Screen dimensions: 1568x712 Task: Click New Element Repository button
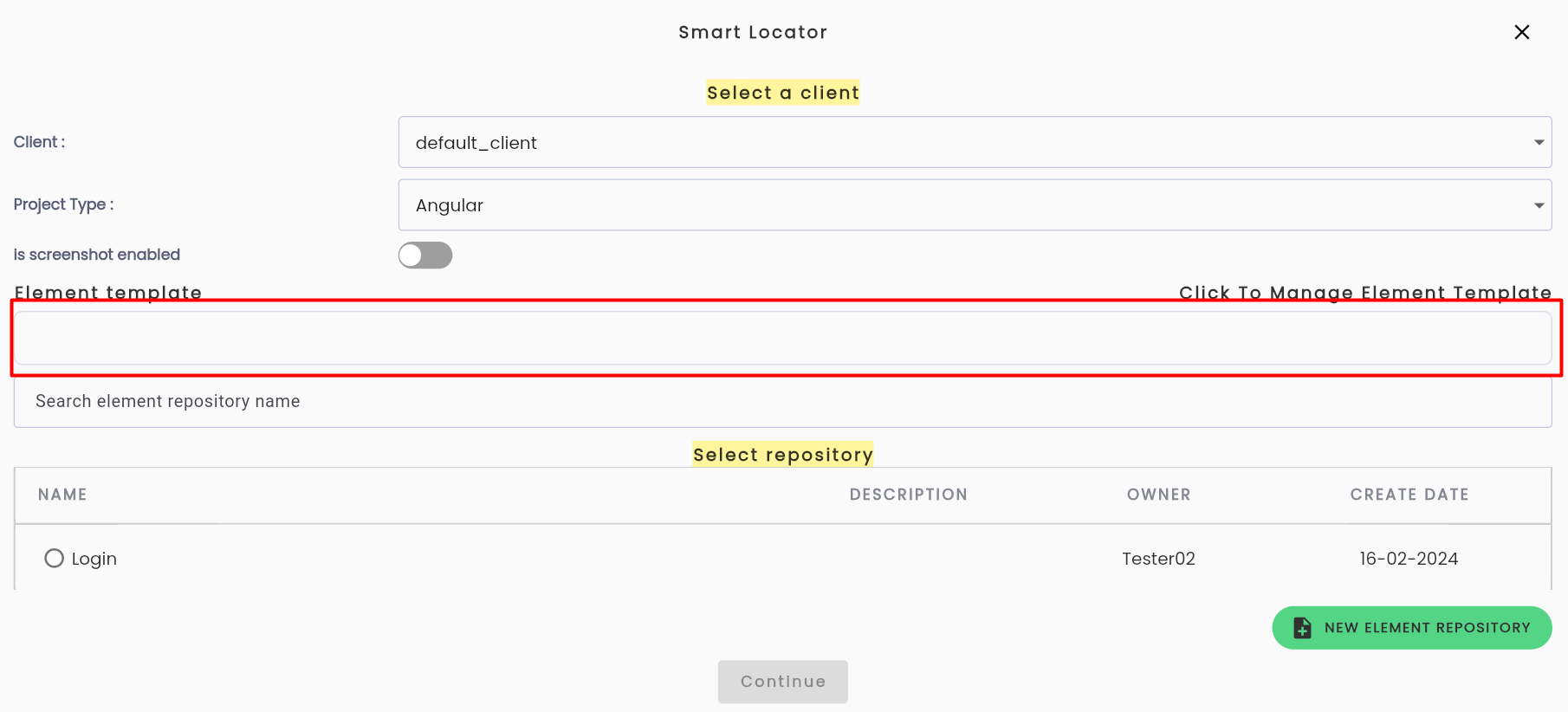click(1411, 628)
